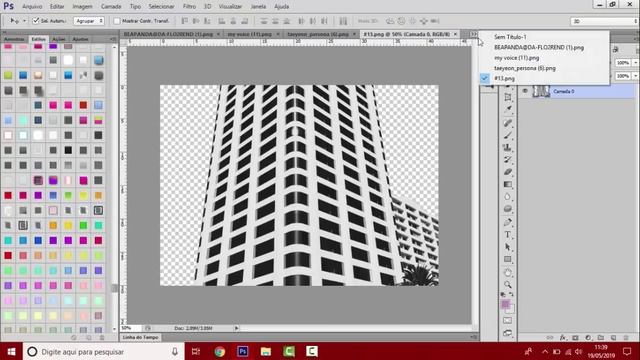Select the Crop tool in the toolbar
Screen dimensions: 640x360
point(508,97)
